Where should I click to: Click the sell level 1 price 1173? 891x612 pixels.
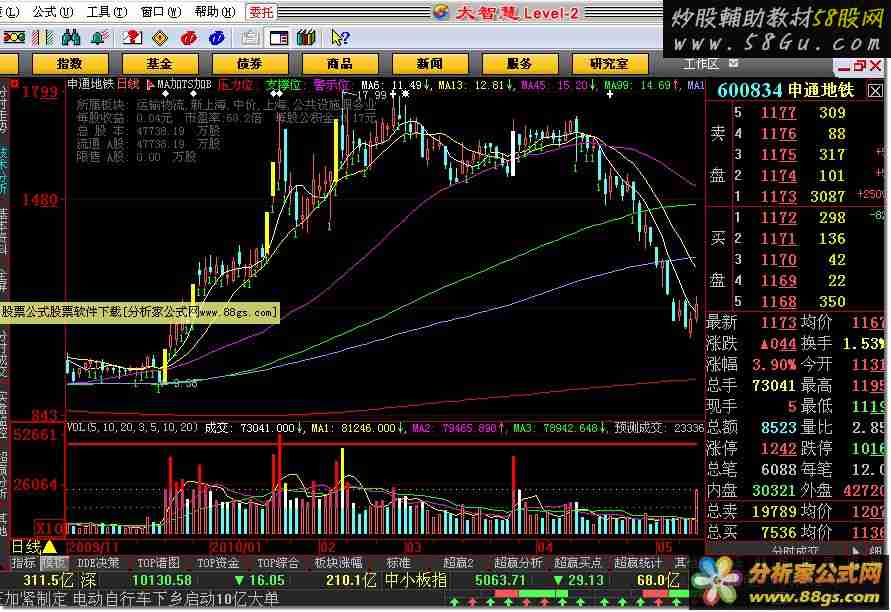pyautogui.click(x=778, y=197)
